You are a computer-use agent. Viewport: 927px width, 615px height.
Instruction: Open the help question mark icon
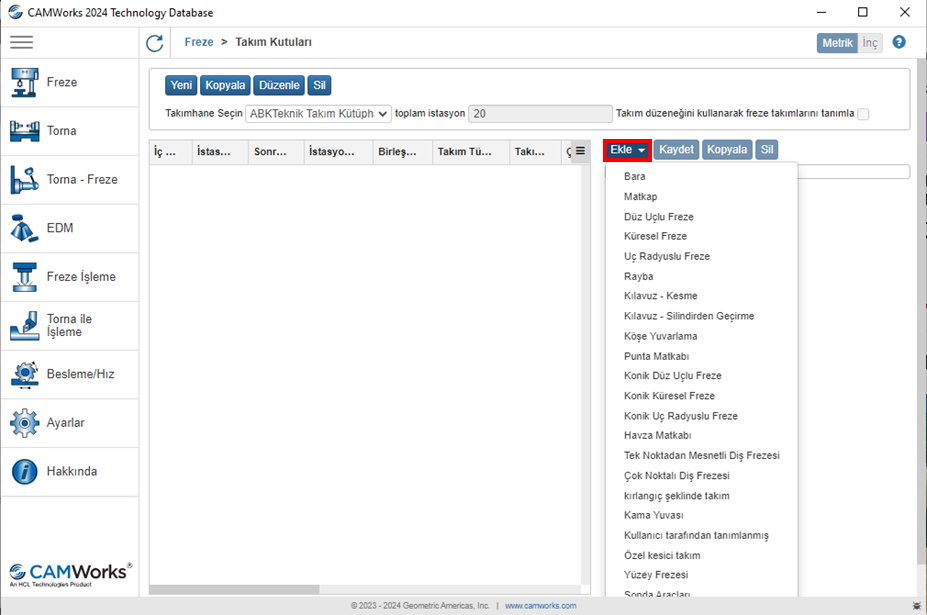(899, 42)
